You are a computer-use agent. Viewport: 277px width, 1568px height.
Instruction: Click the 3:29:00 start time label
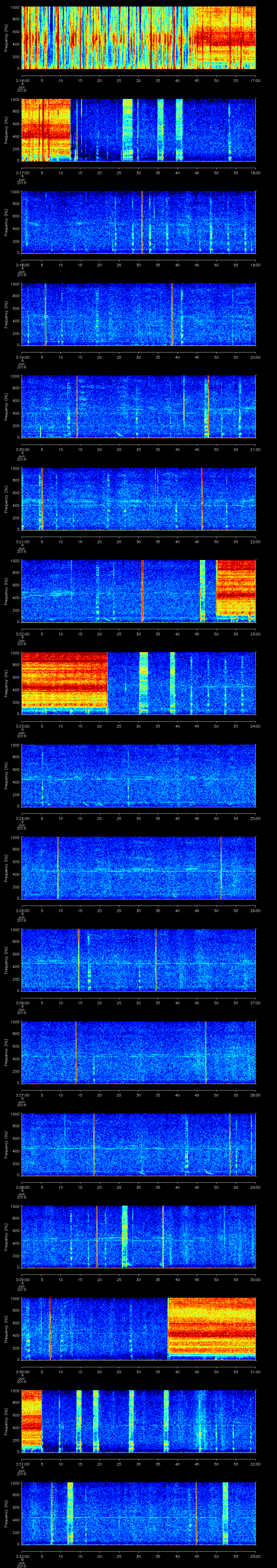tap(22, 1279)
